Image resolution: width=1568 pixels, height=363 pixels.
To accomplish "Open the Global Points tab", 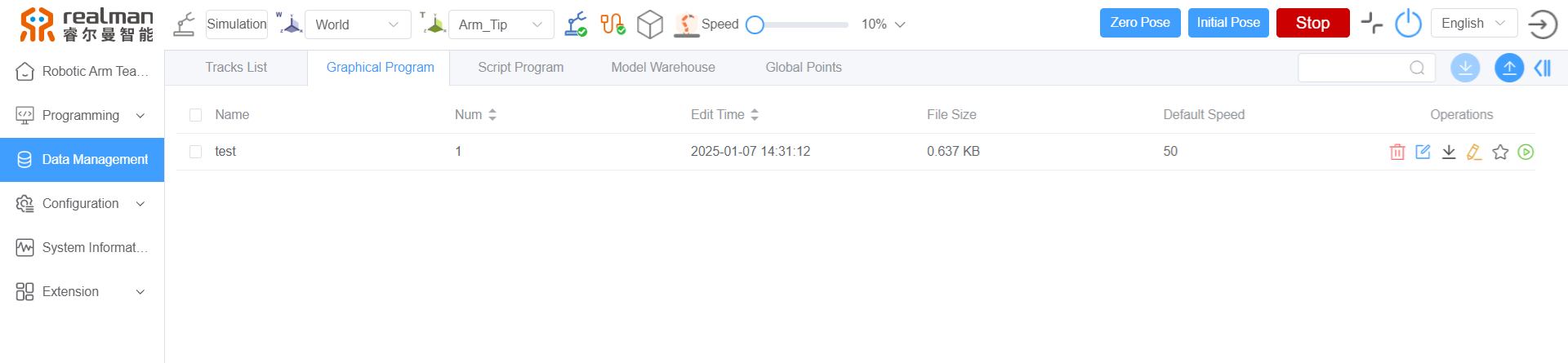I will 803,68.
